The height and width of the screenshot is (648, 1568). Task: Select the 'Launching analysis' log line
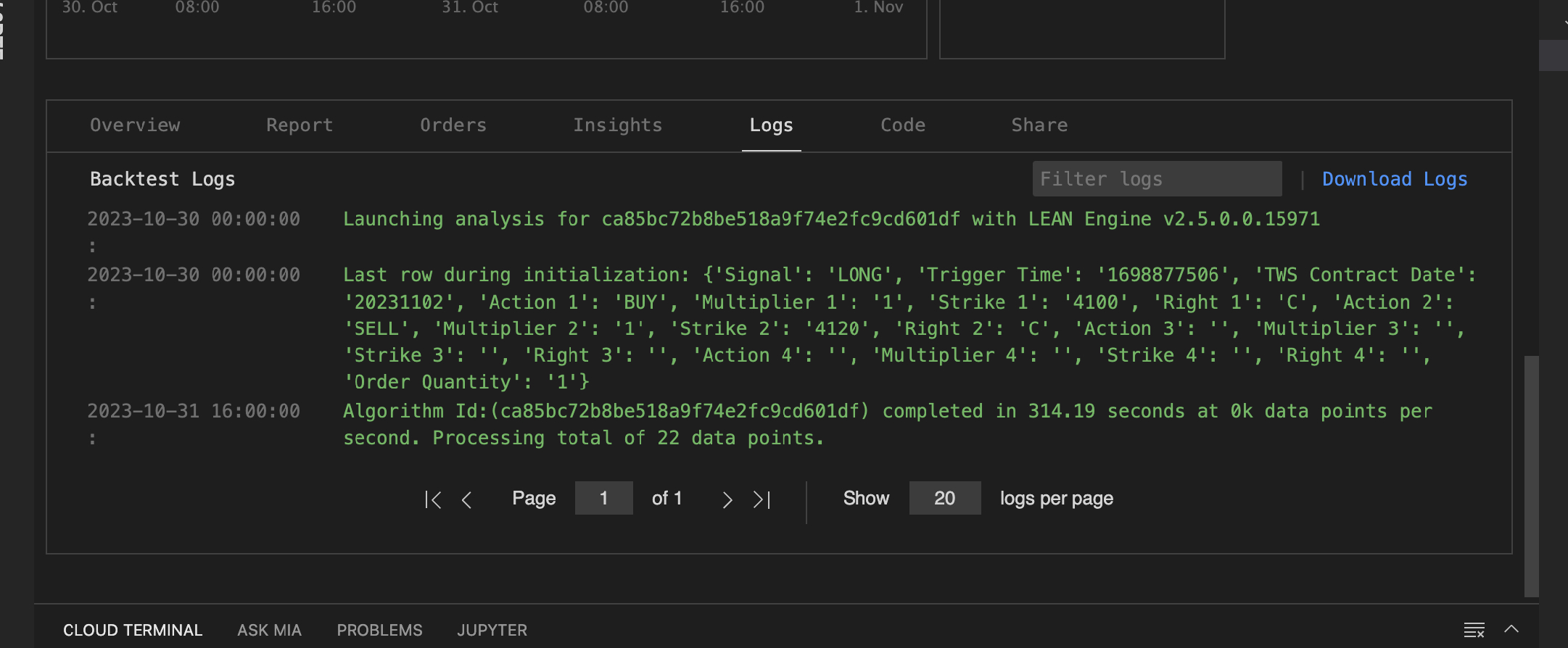pyautogui.click(x=831, y=220)
